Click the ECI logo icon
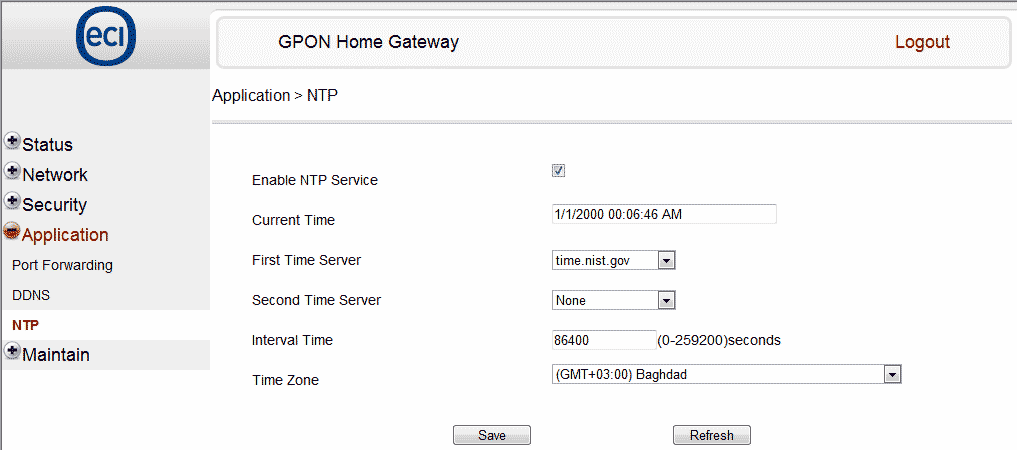This screenshot has width=1017, height=450. pos(105,39)
